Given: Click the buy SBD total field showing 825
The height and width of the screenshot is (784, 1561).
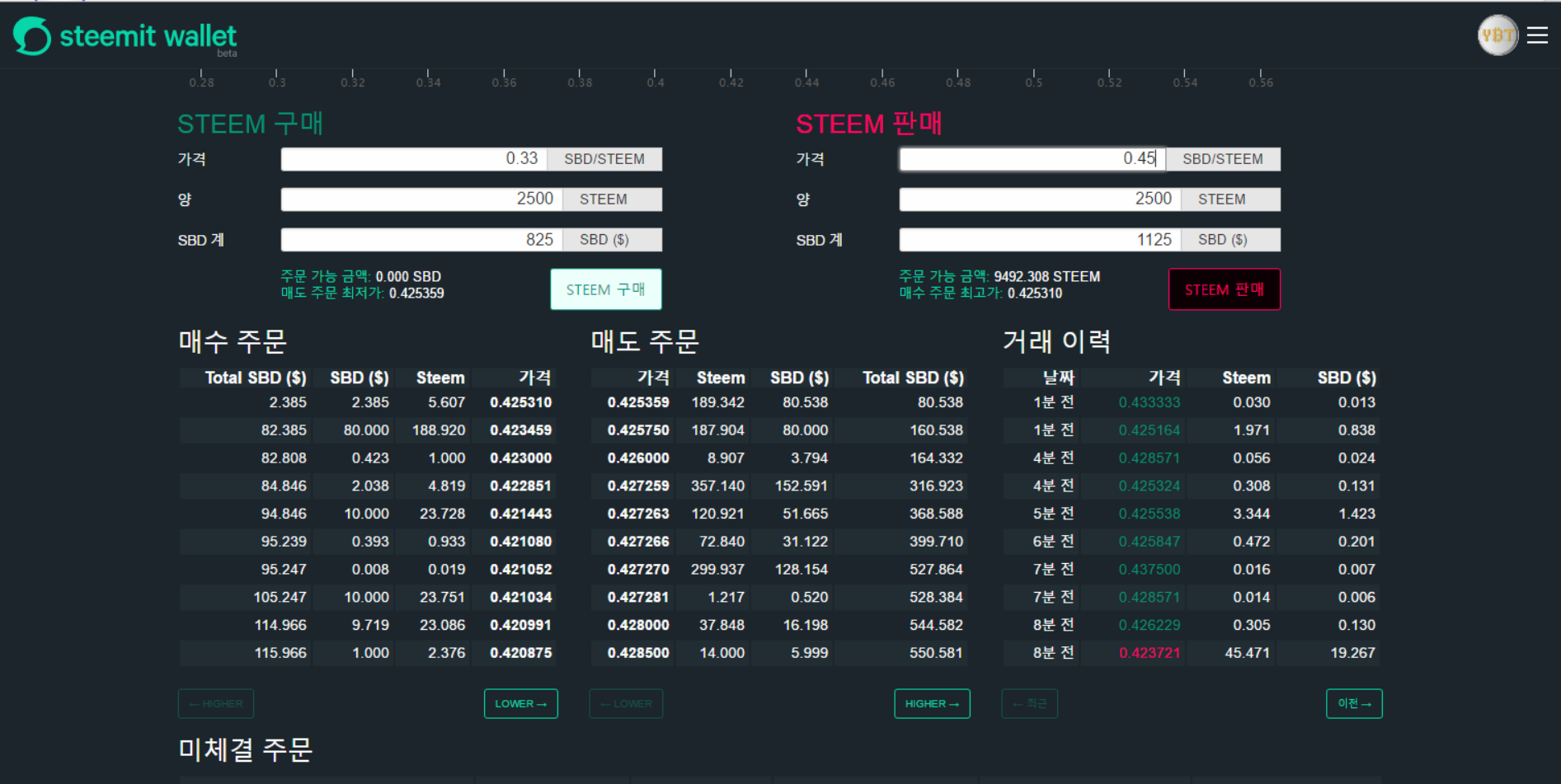Looking at the screenshot, I should tap(422, 240).
